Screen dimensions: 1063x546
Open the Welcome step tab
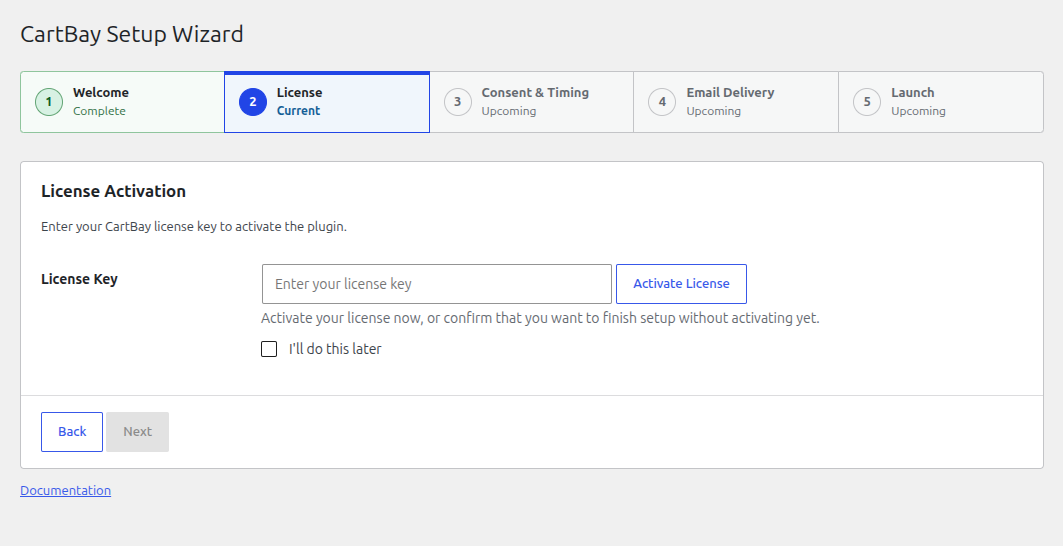pyautogui.click(x=123, y=102)
